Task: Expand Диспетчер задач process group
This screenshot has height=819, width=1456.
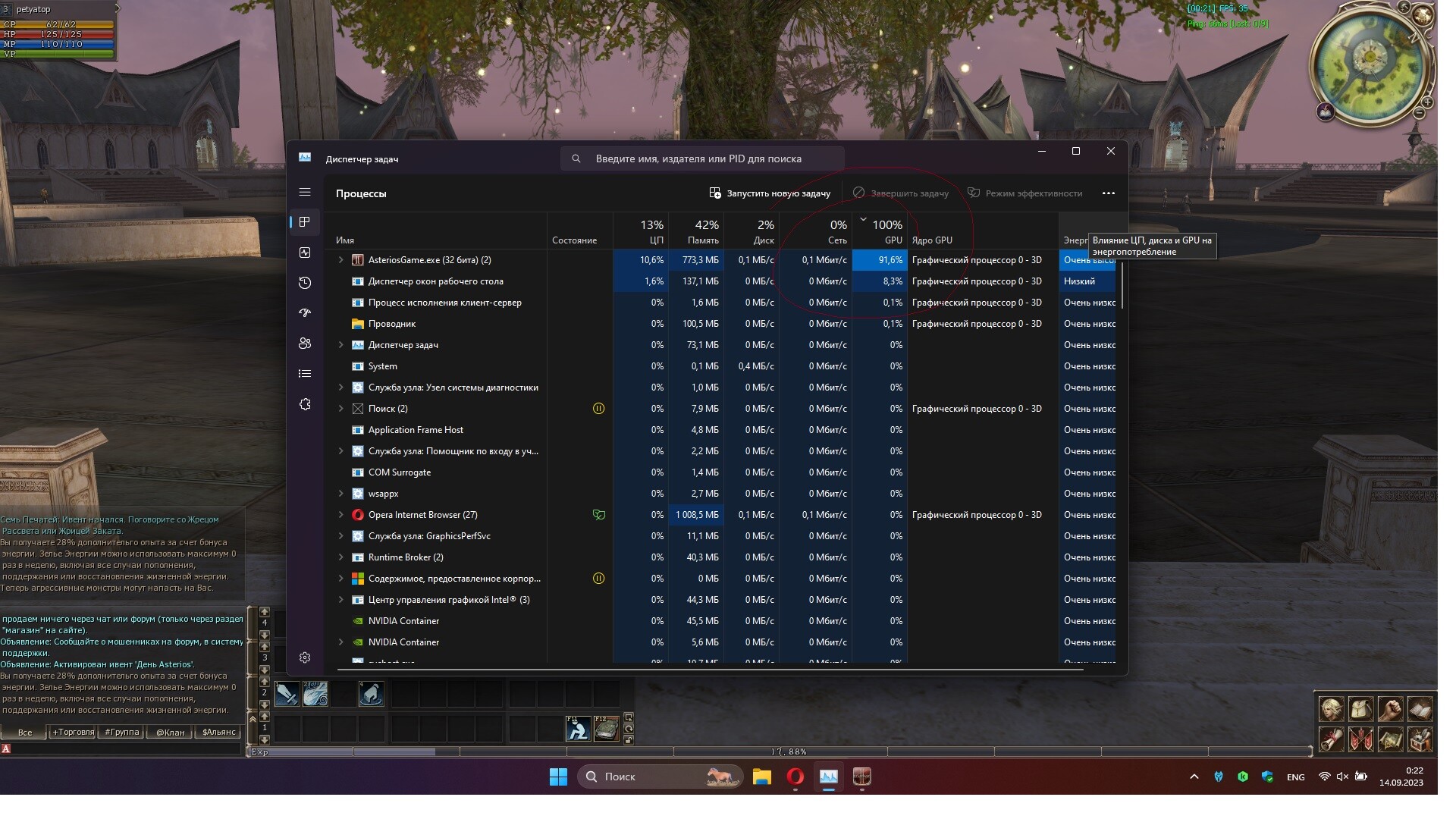Action: pyautogui.click(x=340, y=345)
